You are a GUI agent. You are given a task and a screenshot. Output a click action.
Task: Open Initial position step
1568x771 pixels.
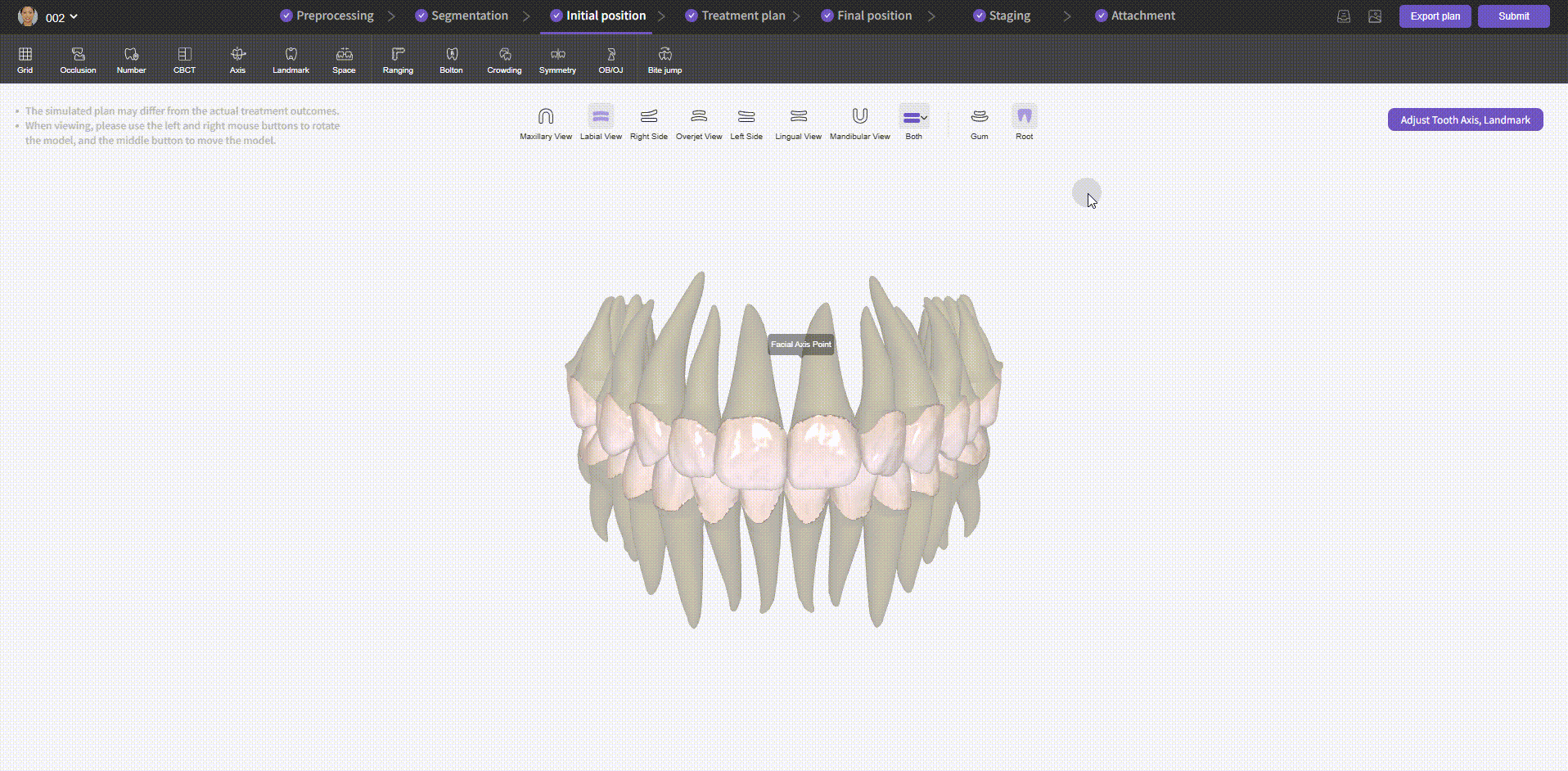[598, 16]
